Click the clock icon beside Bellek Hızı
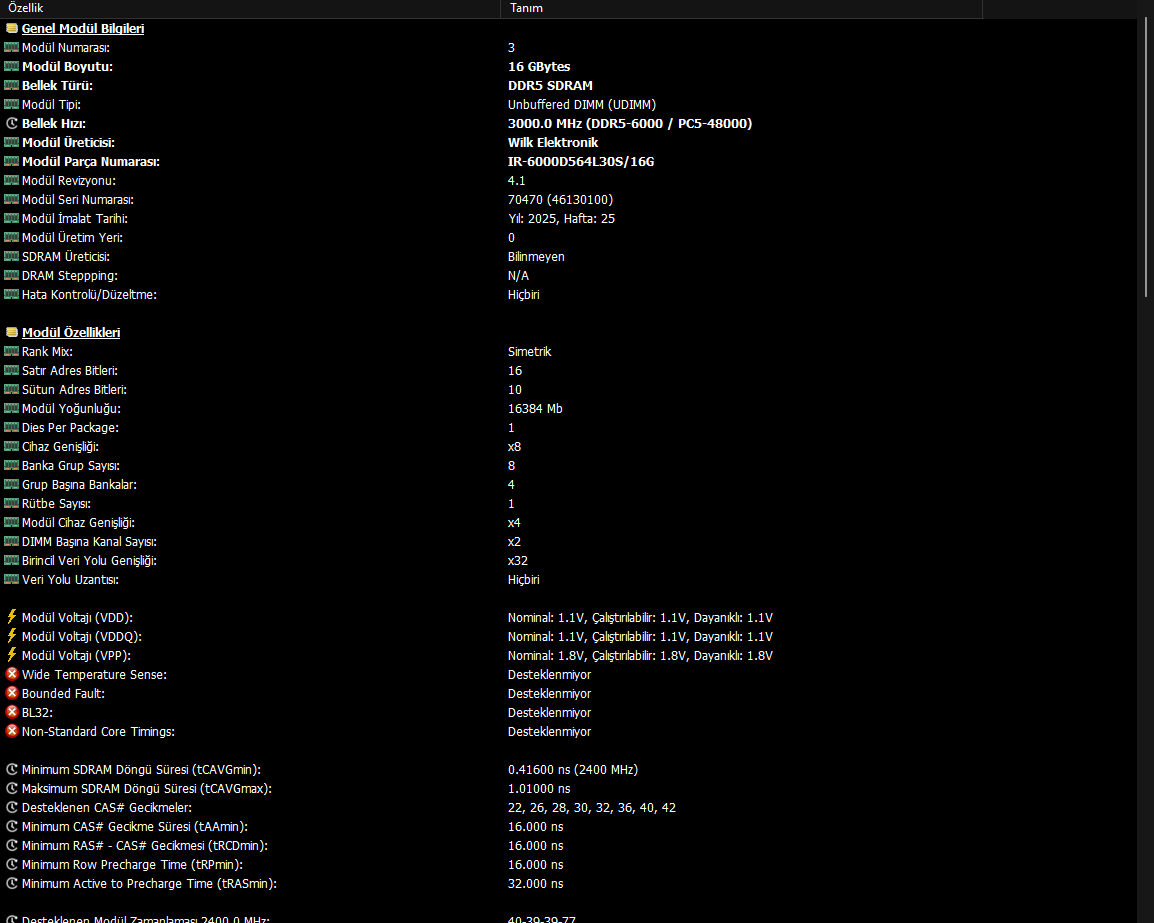 [12, 123]
